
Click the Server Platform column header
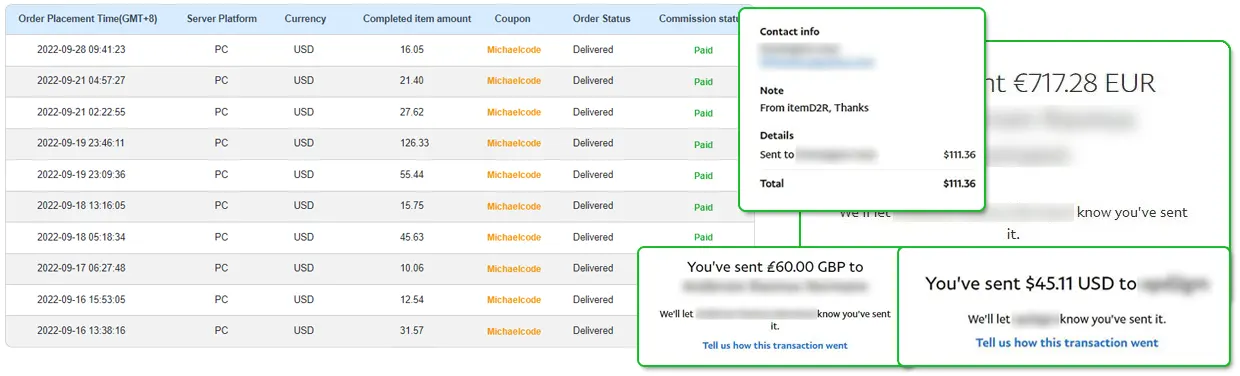[222, 19]
